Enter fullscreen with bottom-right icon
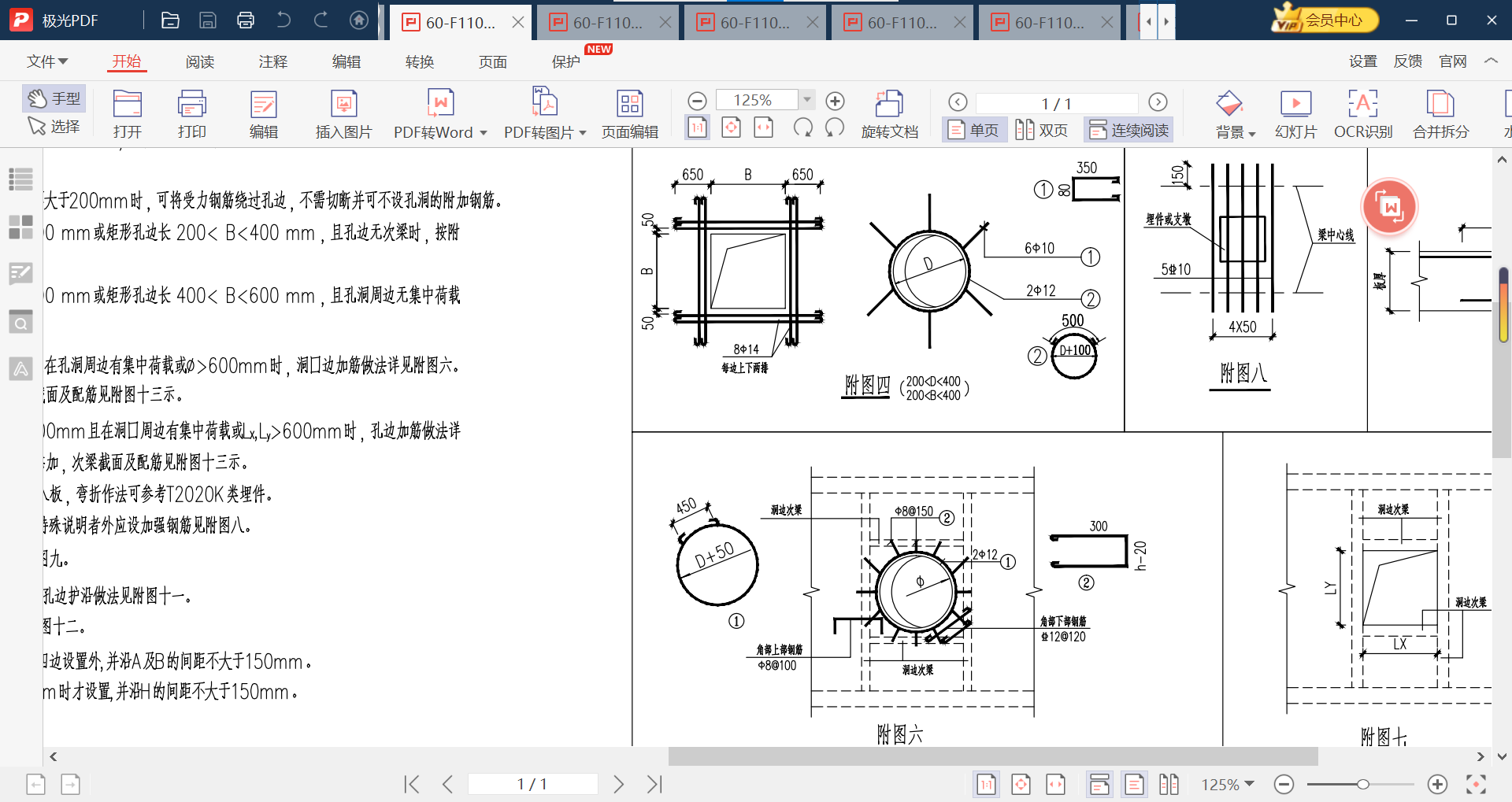The width and height of the screenshot is (1512, 802). coord(1476,784)
